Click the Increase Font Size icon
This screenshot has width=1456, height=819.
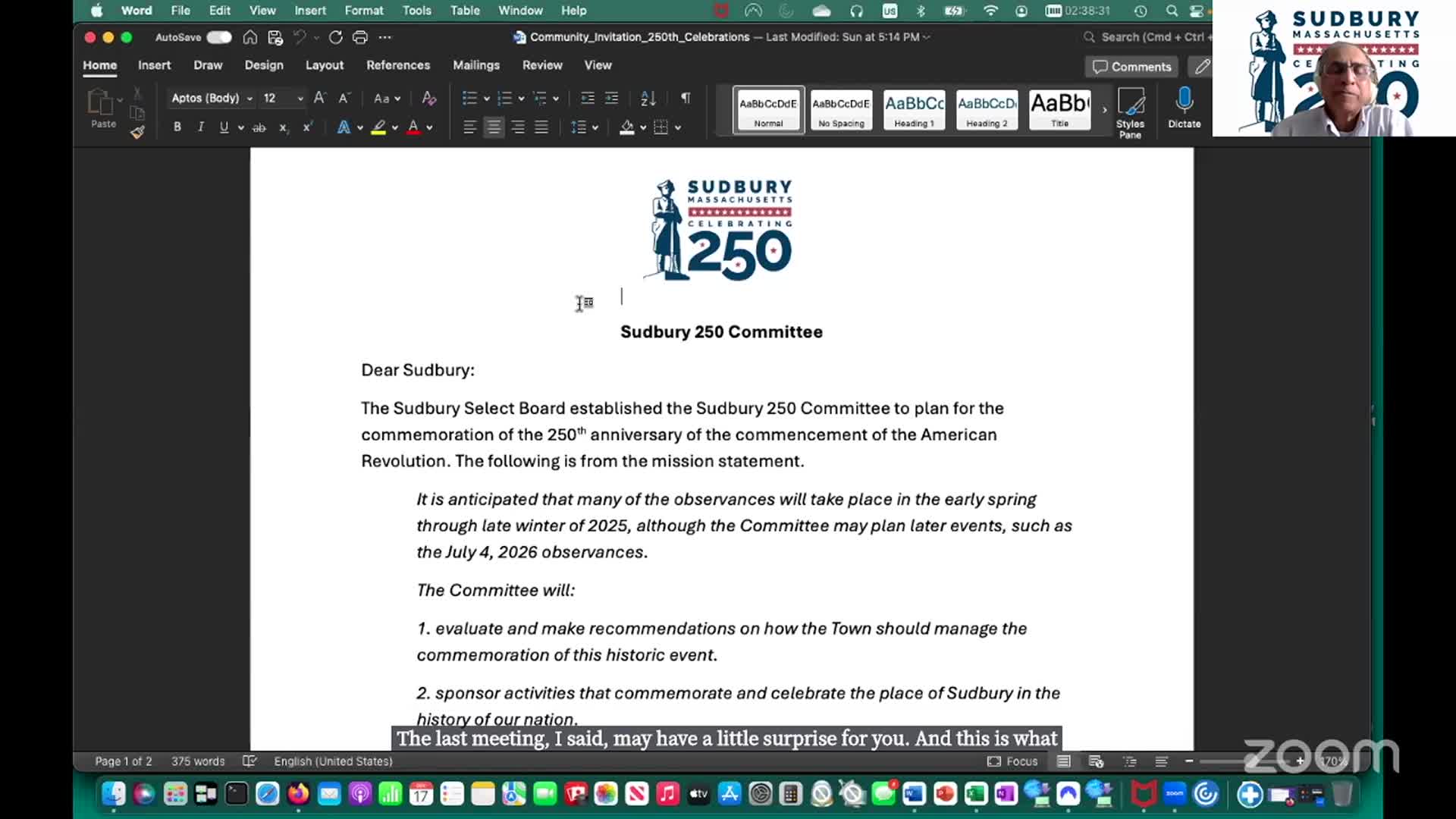click(319, 98)
